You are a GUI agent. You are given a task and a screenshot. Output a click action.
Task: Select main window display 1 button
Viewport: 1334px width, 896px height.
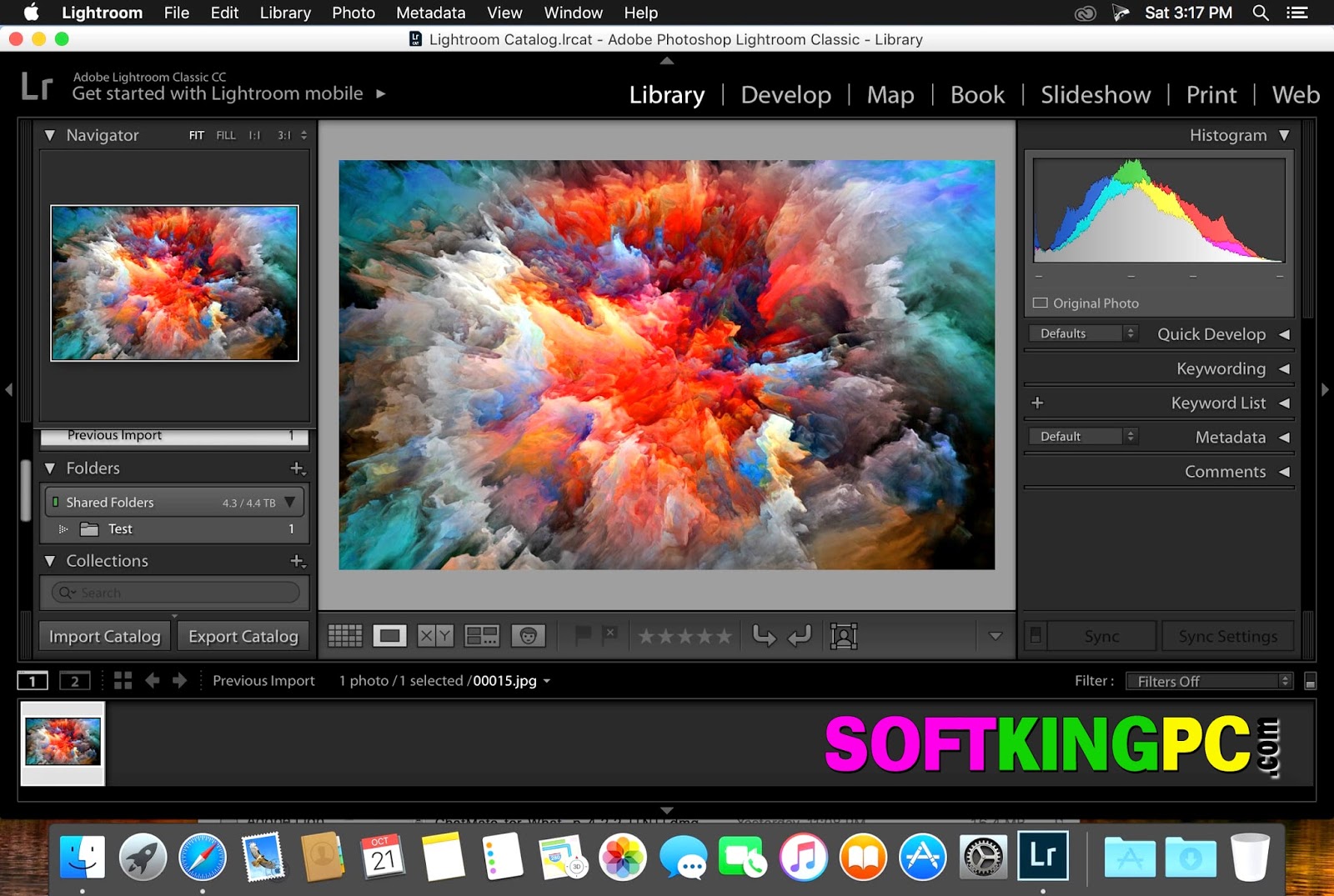pyautogui.click(x=33, y=681)
